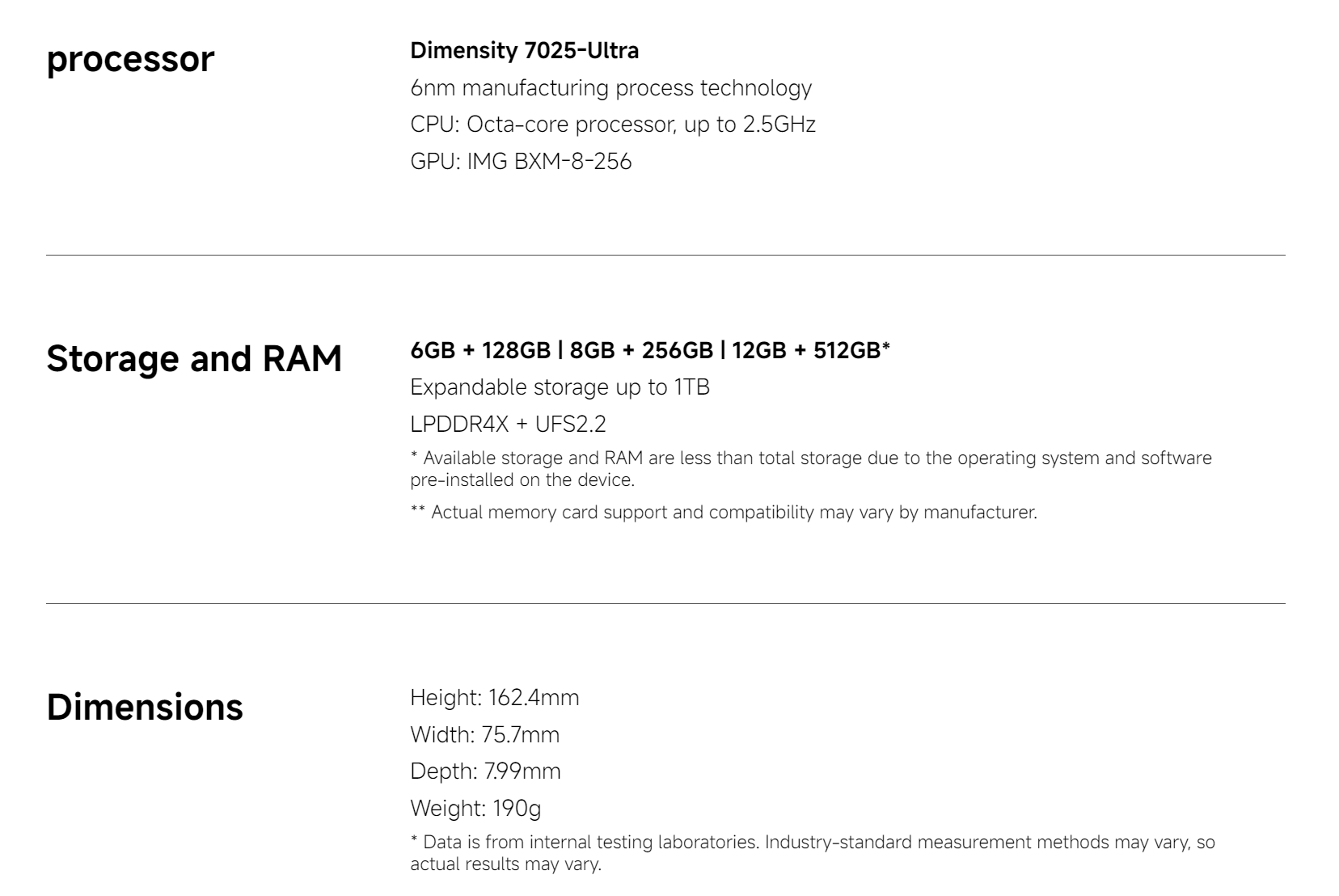Click the 8GB + 256GB configuration text

[641, 350]
